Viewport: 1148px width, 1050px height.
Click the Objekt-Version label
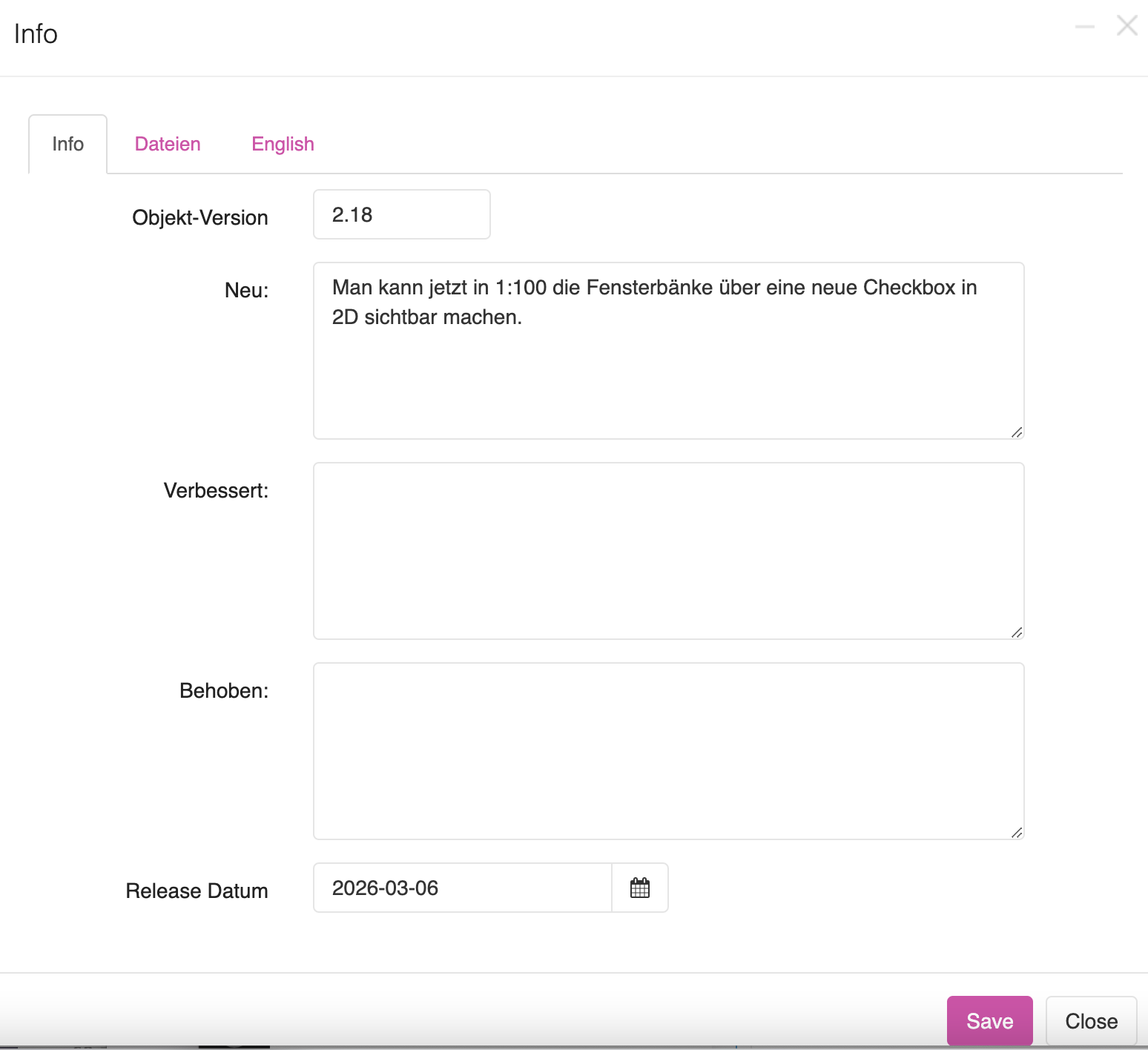(x=200, y=218)
